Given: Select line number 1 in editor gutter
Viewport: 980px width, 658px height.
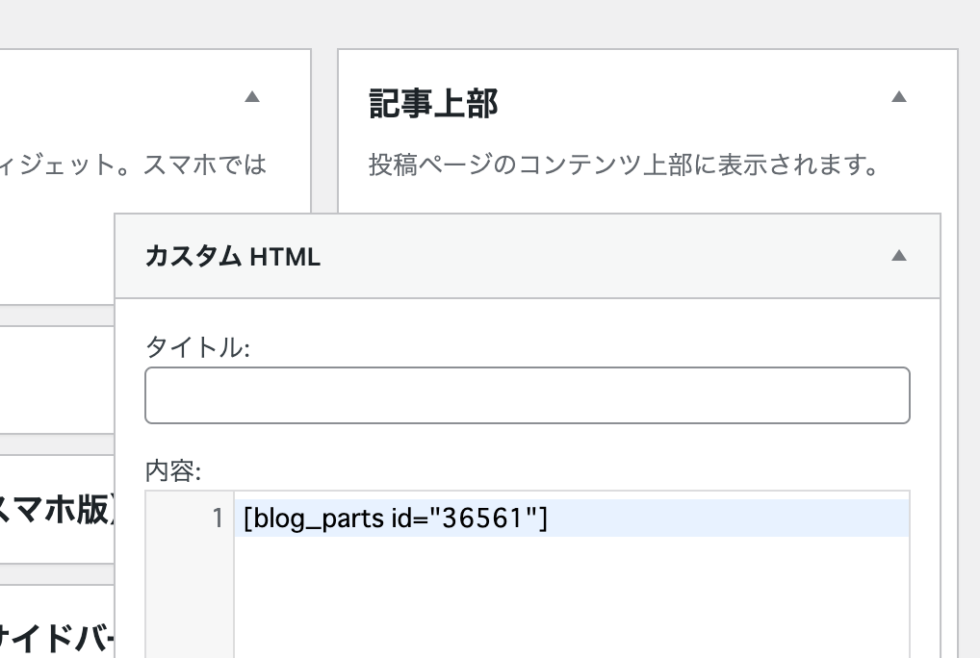Looking at the screenshot, I should (219, 520).
